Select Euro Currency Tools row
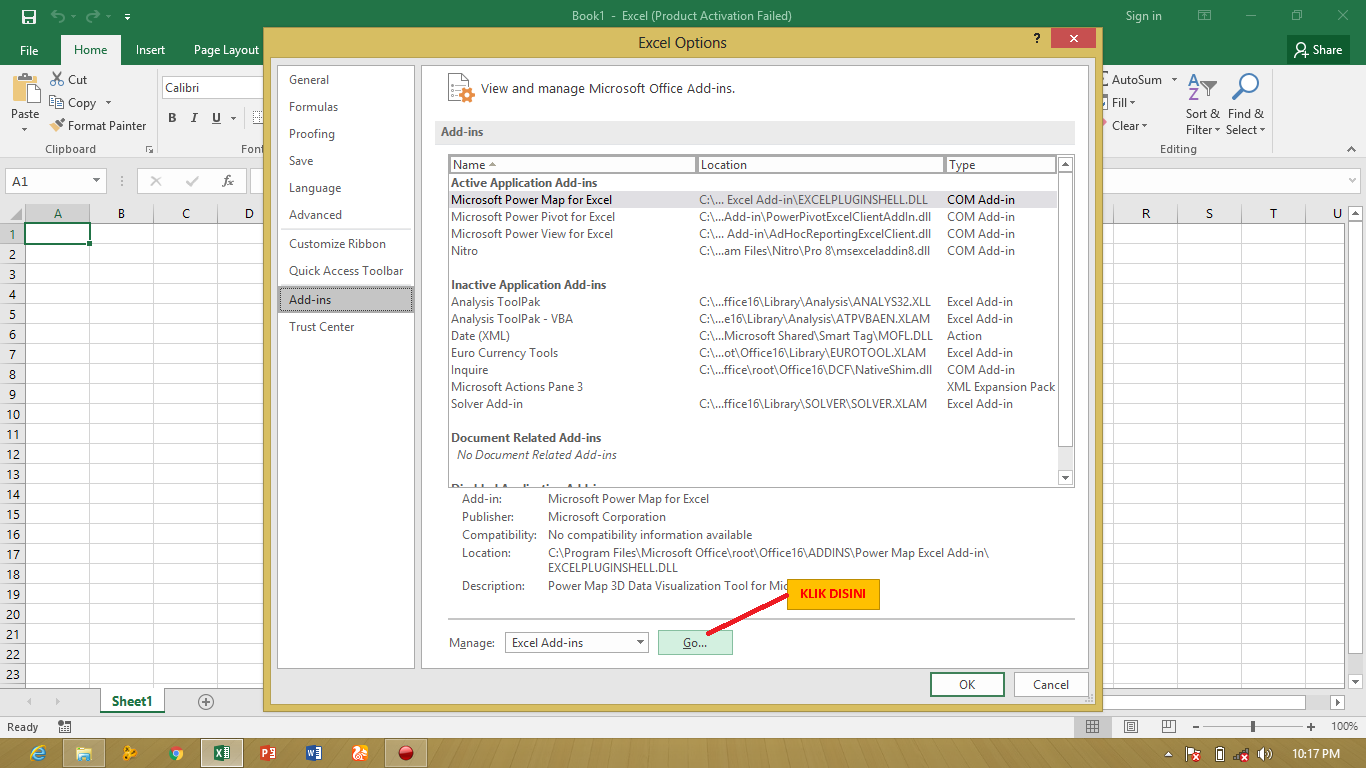Image resolution: width=1366 pixels, height=768 pixels. (753, 353)
